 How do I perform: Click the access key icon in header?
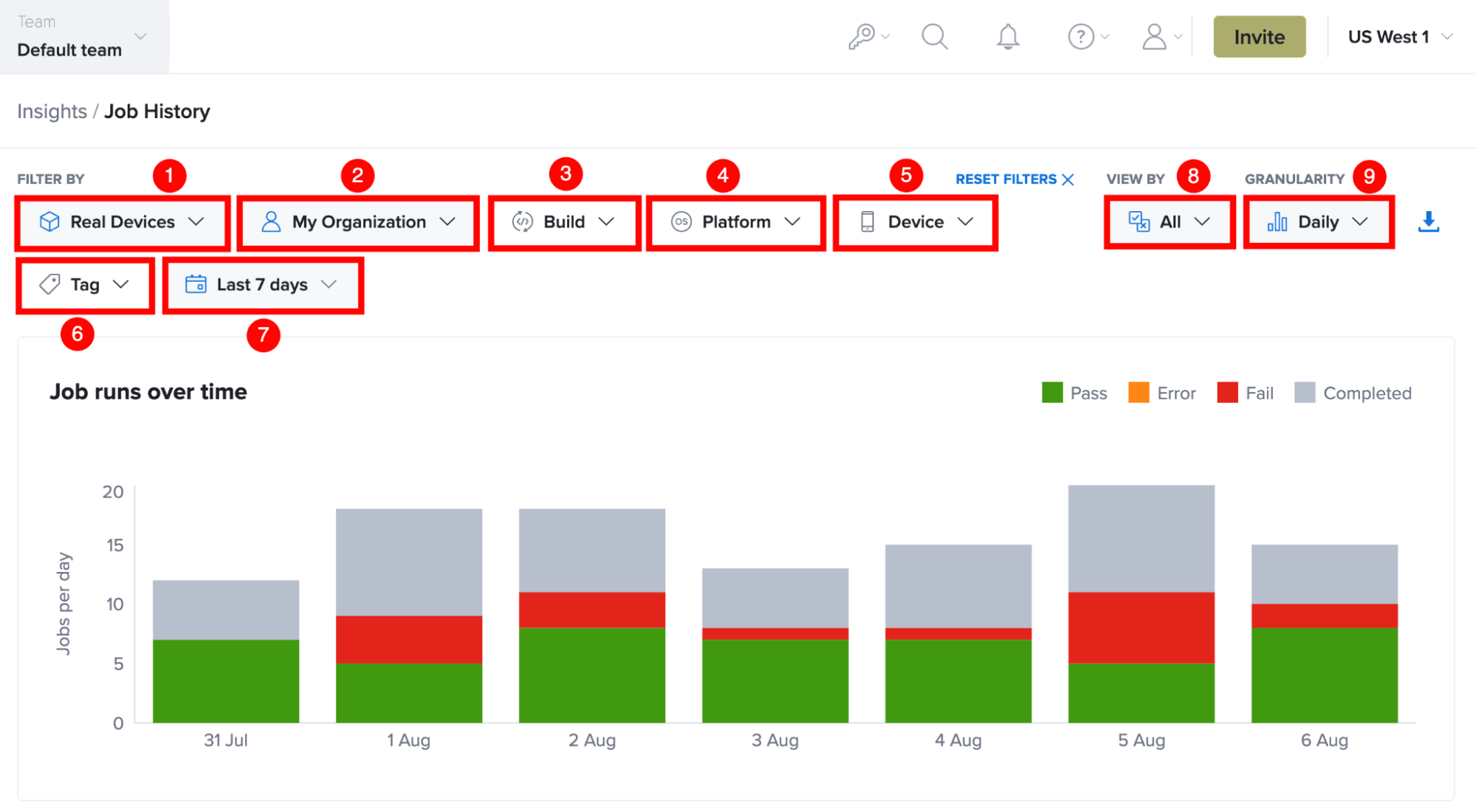click(x=861, y=37)
